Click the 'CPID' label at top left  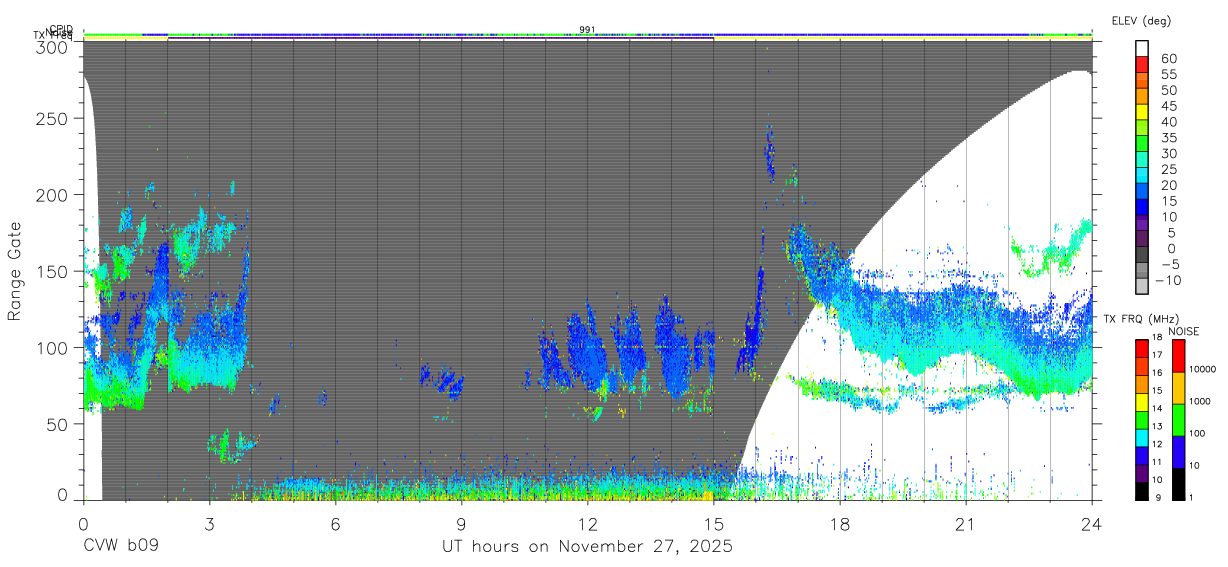(x=60, y=29)
